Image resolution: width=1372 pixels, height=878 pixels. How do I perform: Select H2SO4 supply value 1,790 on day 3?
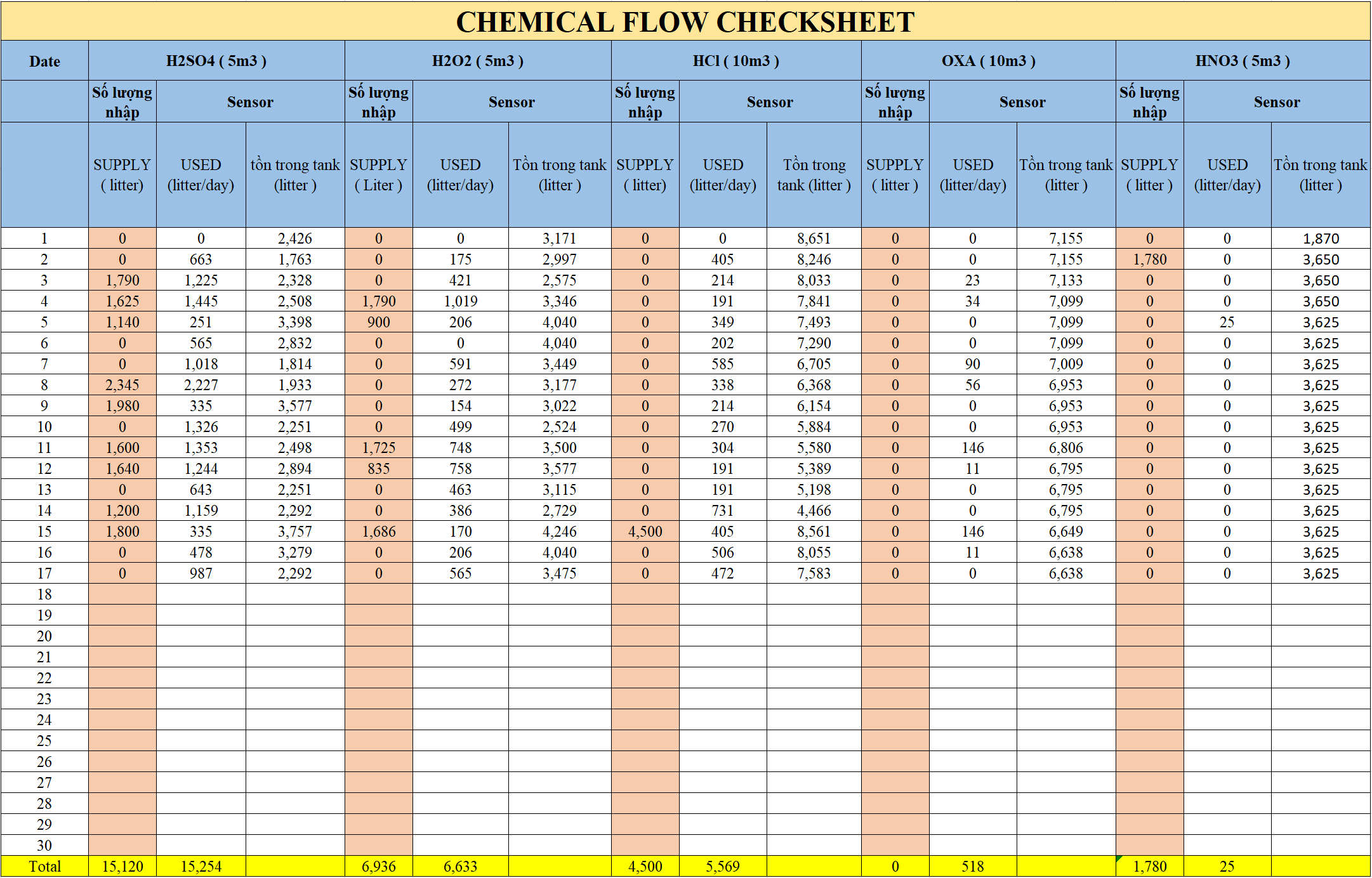click(122, 280)
